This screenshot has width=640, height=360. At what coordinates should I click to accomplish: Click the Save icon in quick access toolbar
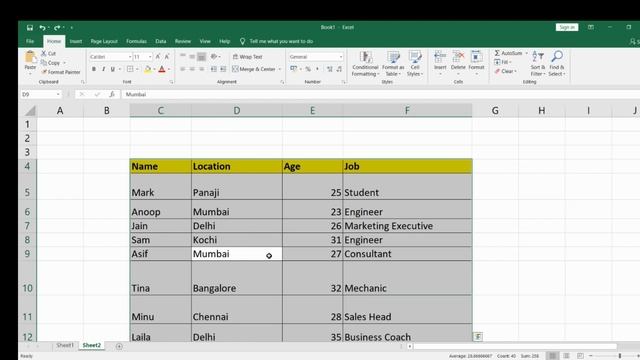point(30,27)
